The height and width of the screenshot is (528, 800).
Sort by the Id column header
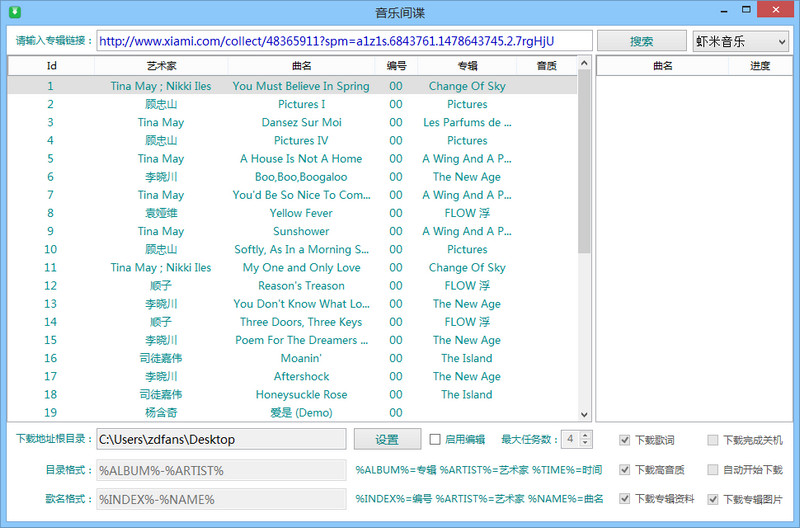pyautogui.click(x=51, y=66)
